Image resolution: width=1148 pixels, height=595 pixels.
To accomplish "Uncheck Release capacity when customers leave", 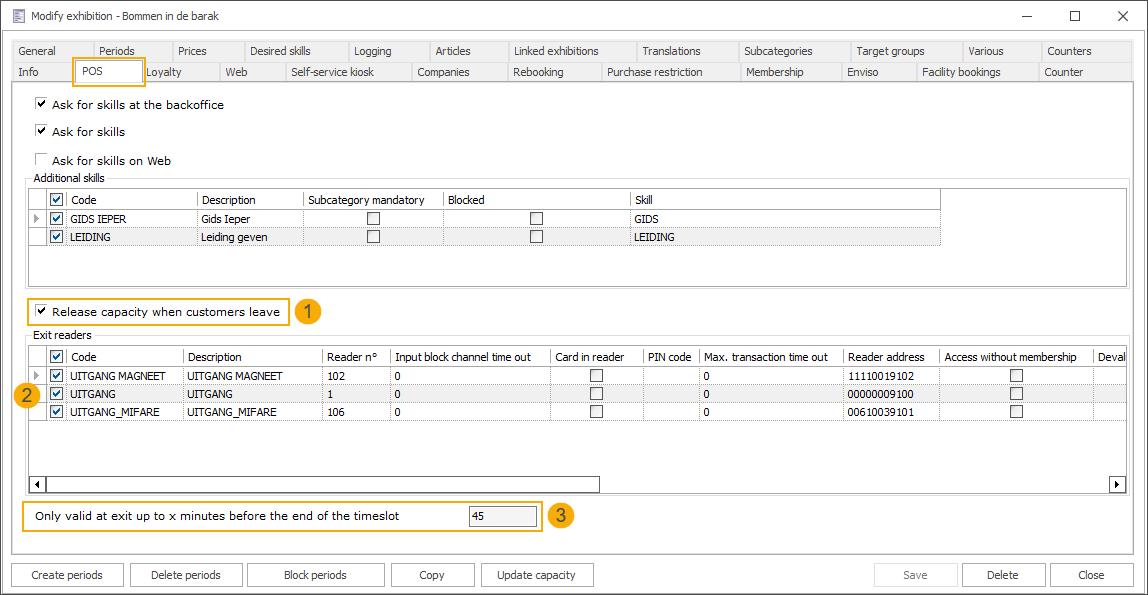I will click(x=41, y=312).
